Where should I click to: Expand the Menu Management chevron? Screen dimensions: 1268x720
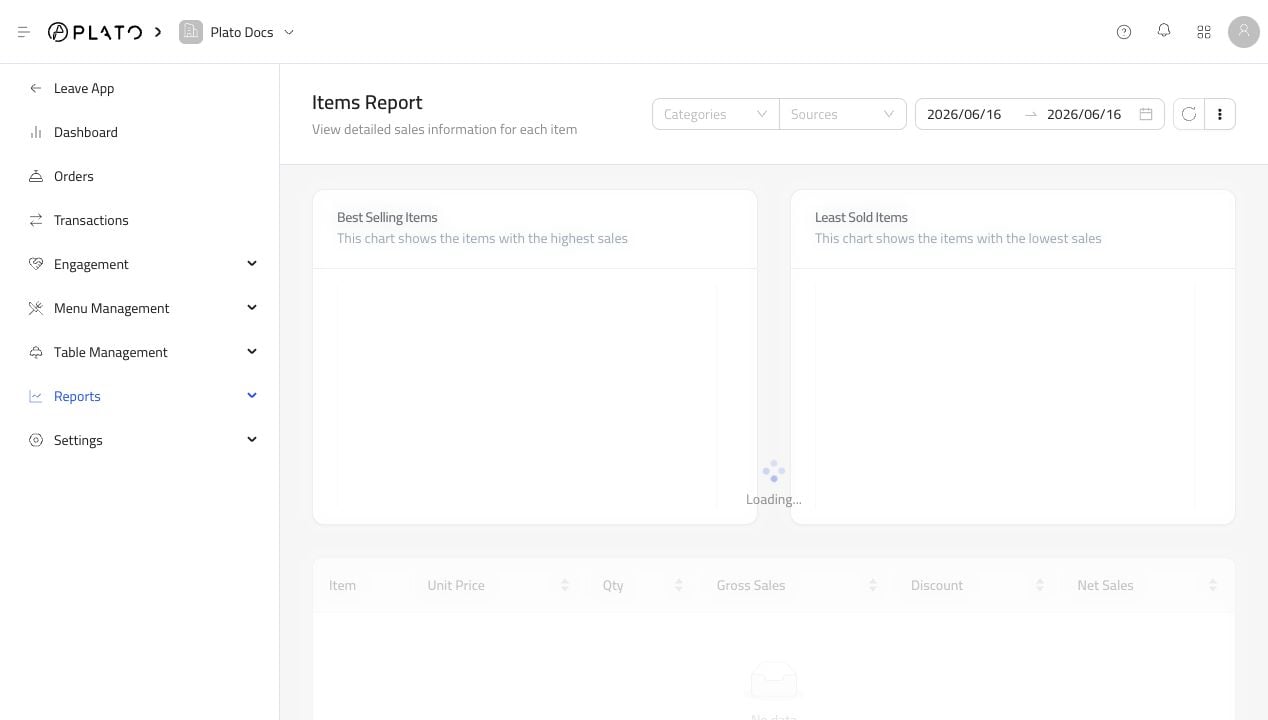click(x=252, y=308)
